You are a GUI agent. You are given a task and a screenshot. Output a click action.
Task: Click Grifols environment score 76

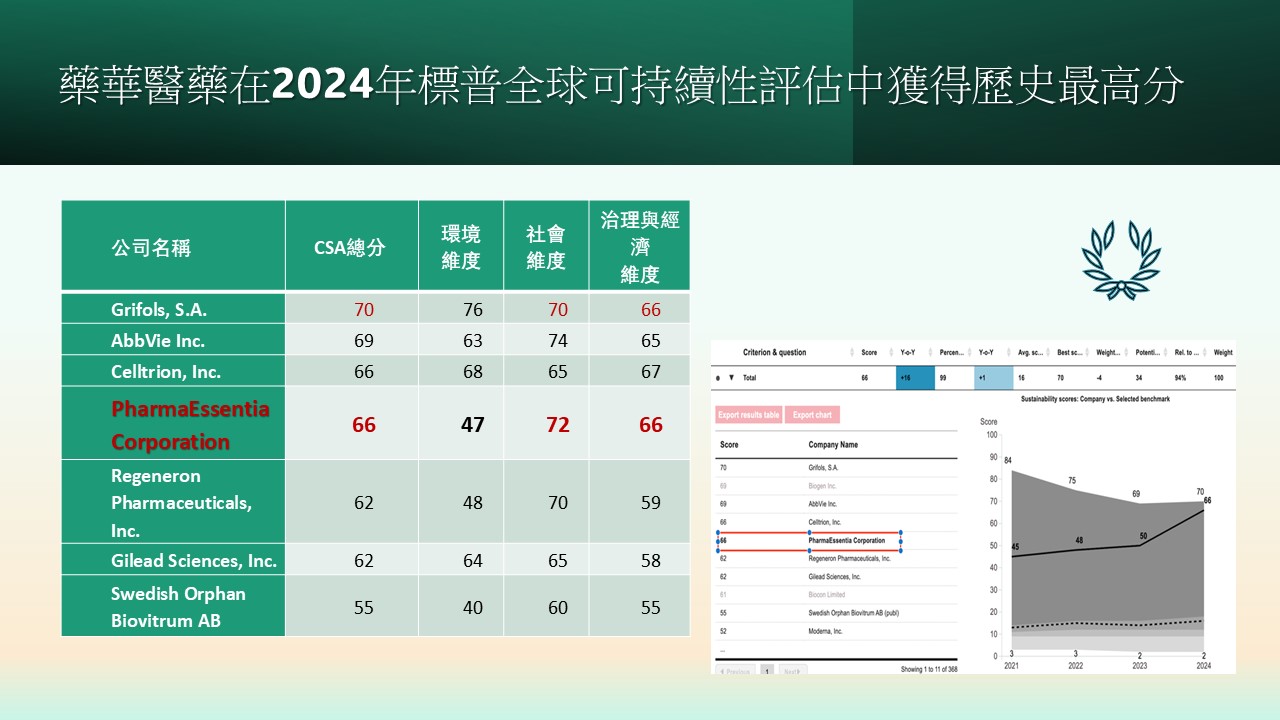pyautogui.click(x=473, y=310)
